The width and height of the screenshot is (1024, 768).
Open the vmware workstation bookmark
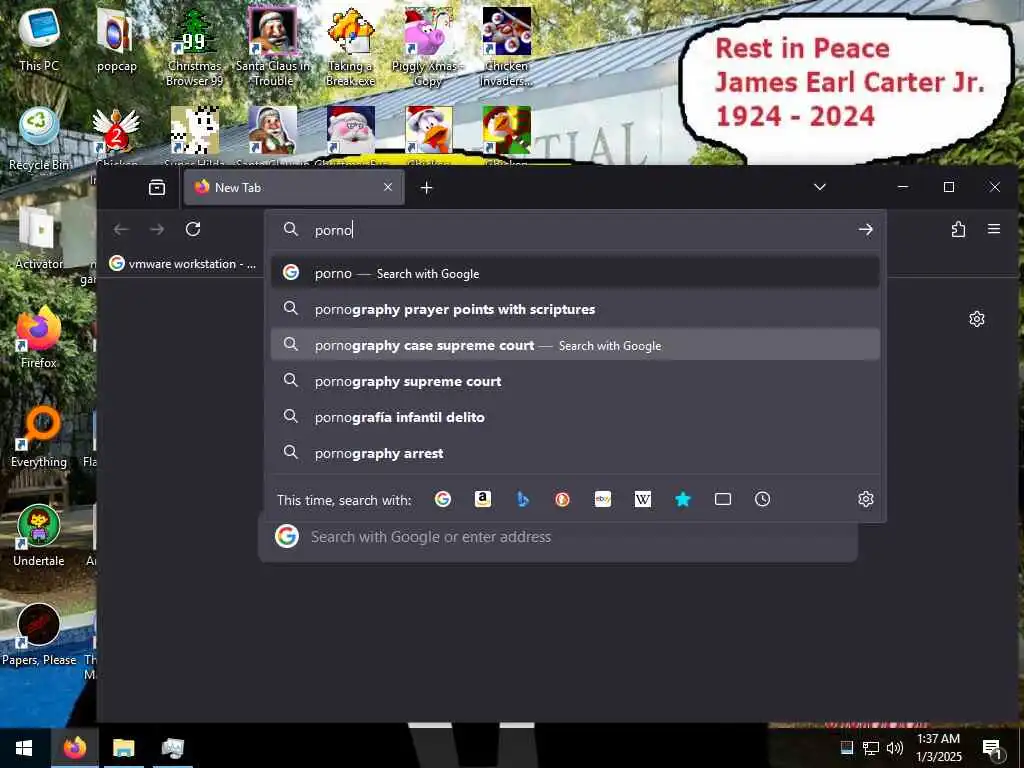pyautogui.click(x=184, y=264)
